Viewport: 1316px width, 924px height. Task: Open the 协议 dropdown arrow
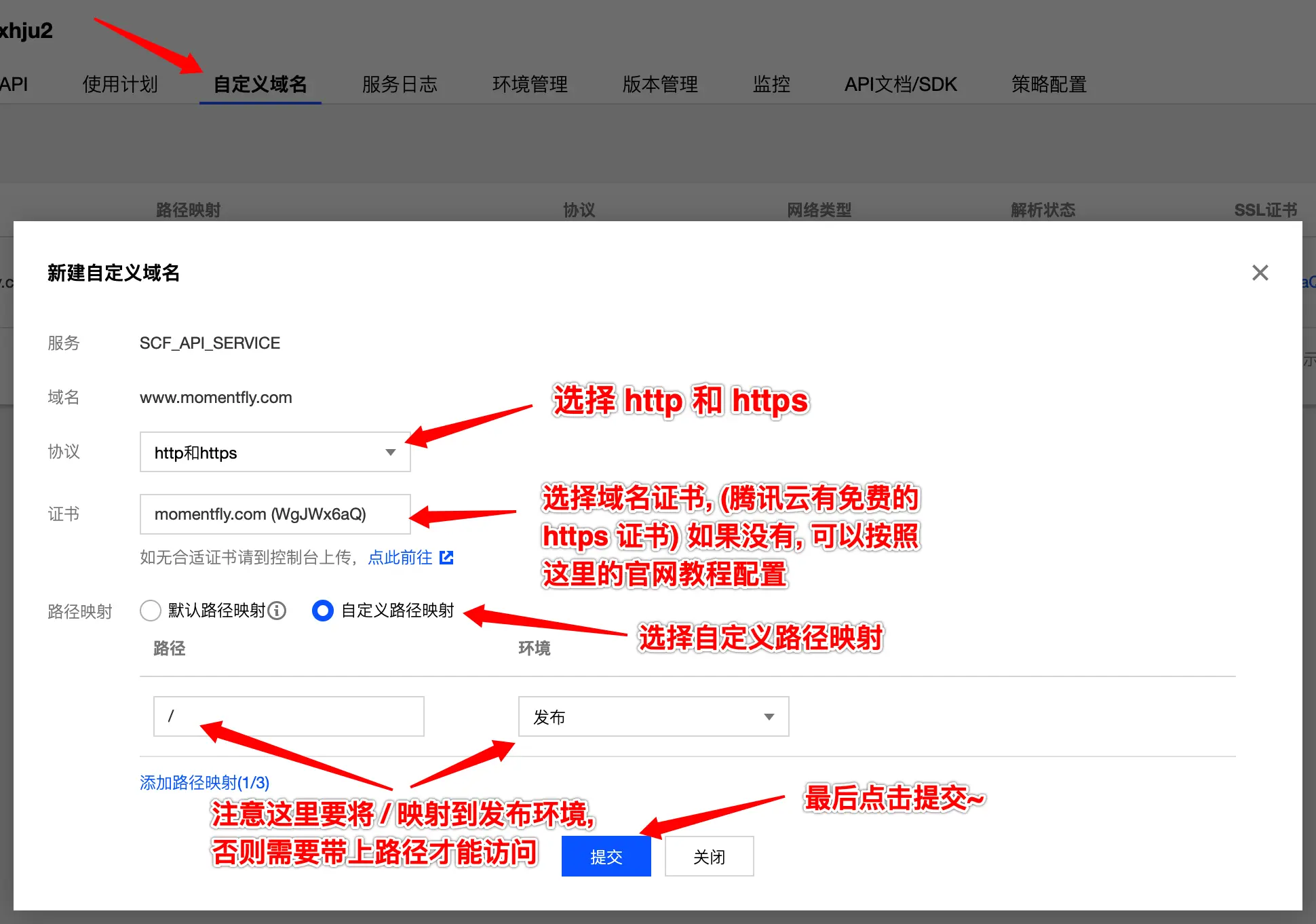coord(391,452)
